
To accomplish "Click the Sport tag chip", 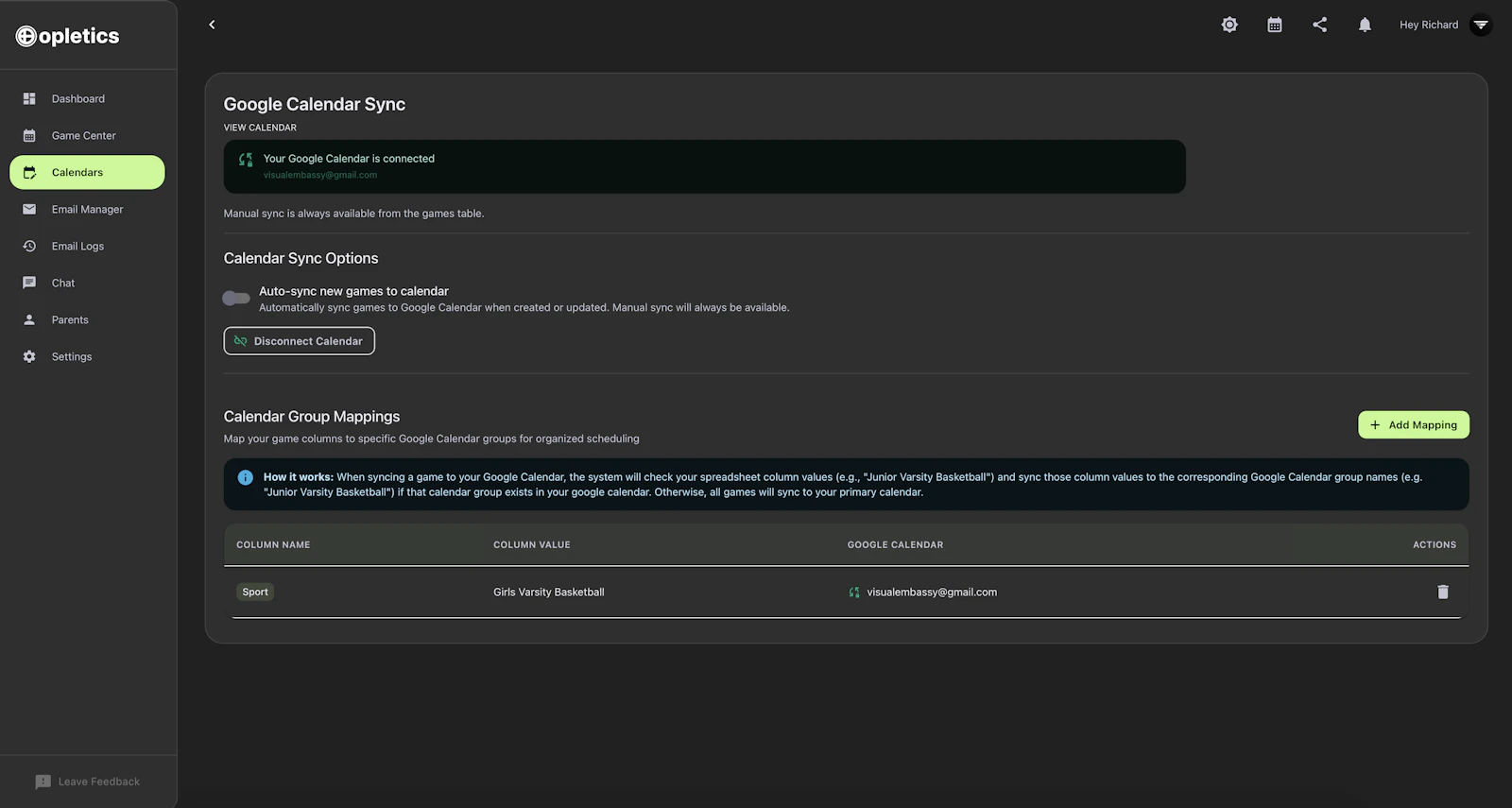I will (x=255, y=593).
